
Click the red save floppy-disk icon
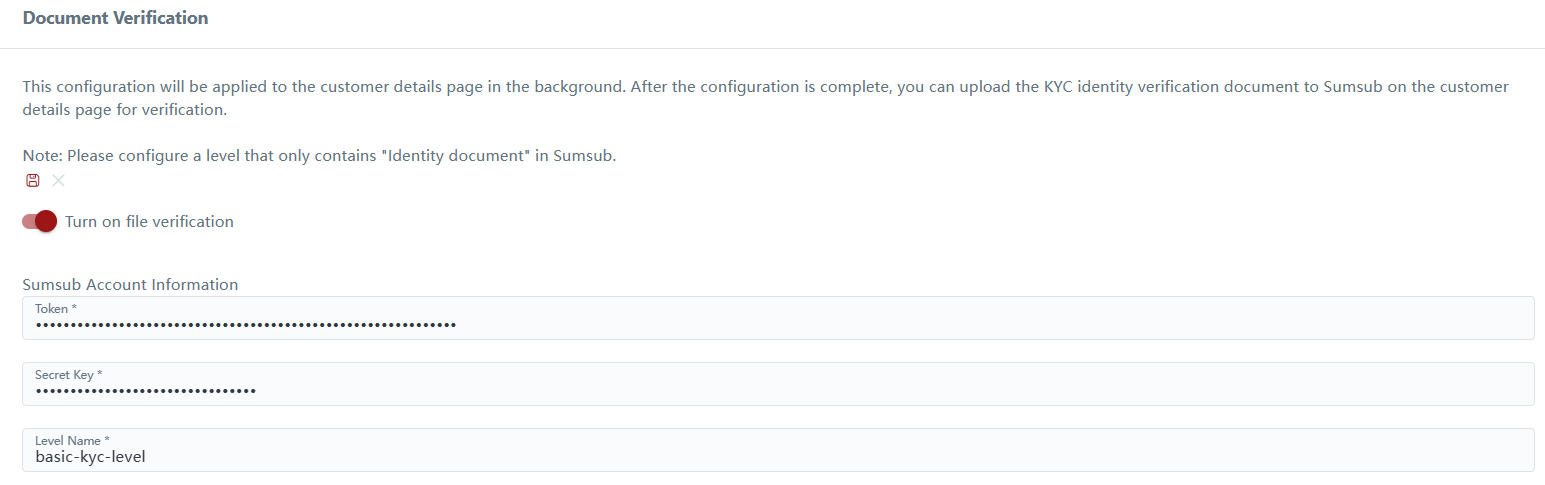[33, 181]
